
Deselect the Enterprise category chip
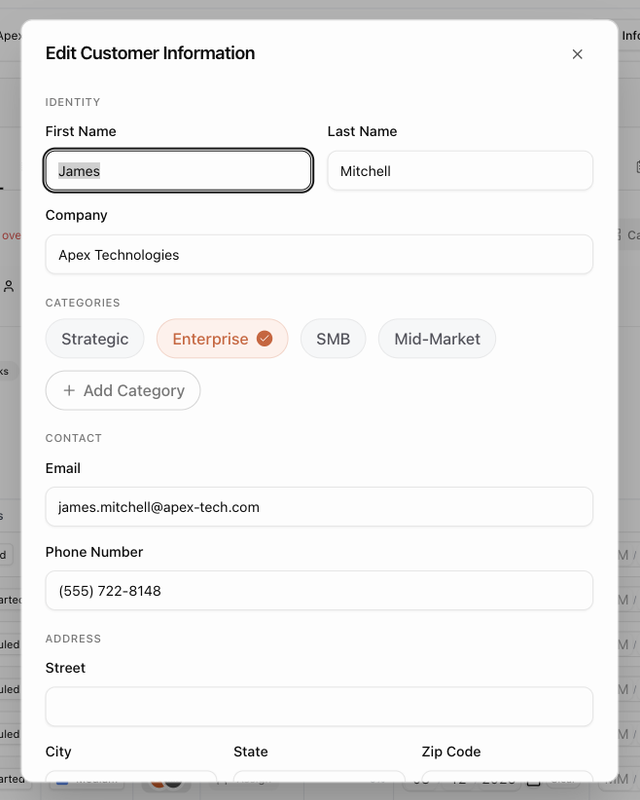[x=222, y=339]
